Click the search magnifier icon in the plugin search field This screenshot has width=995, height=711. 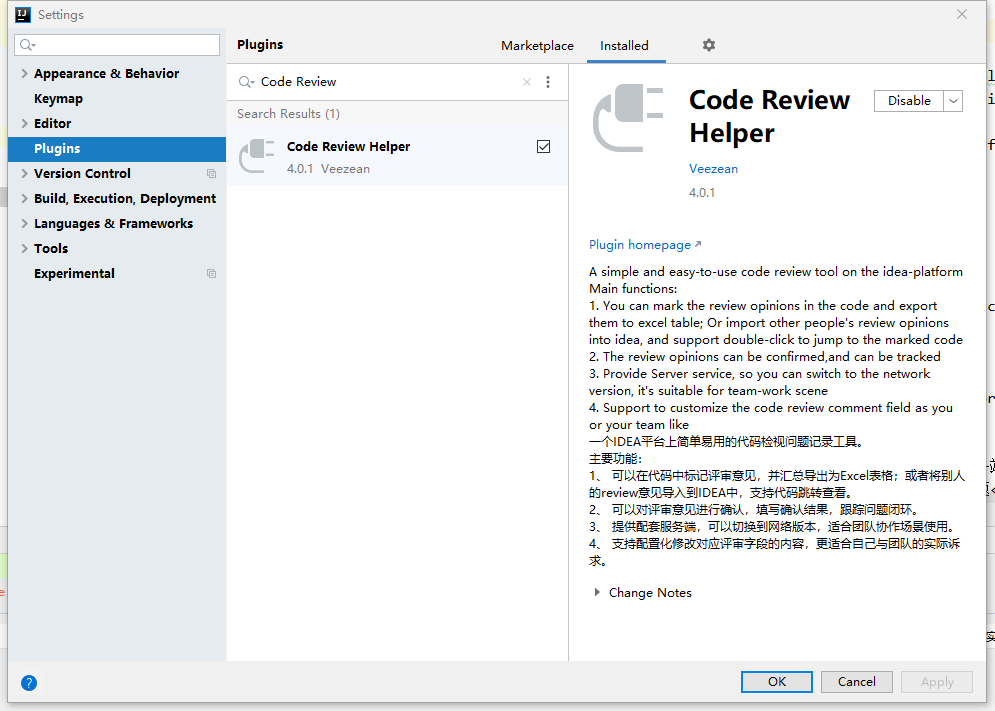click(246, 82)
